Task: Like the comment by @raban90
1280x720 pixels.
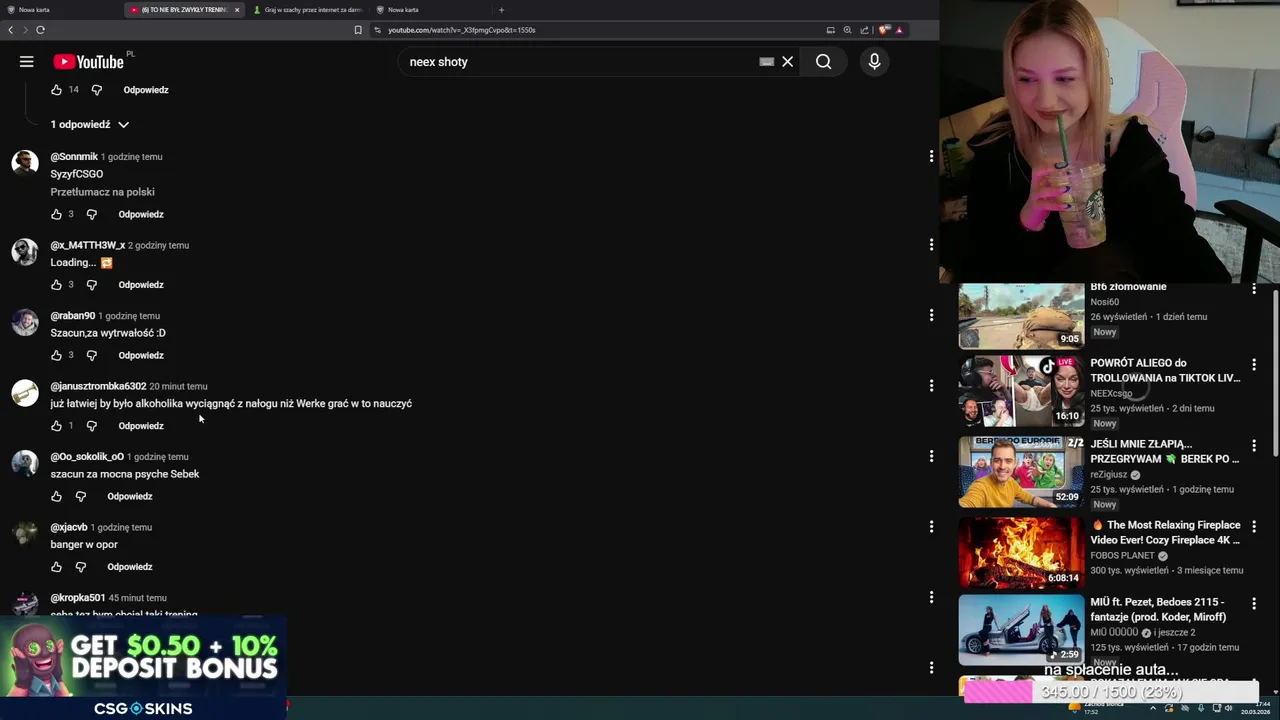Action: (x=56, y=355)
